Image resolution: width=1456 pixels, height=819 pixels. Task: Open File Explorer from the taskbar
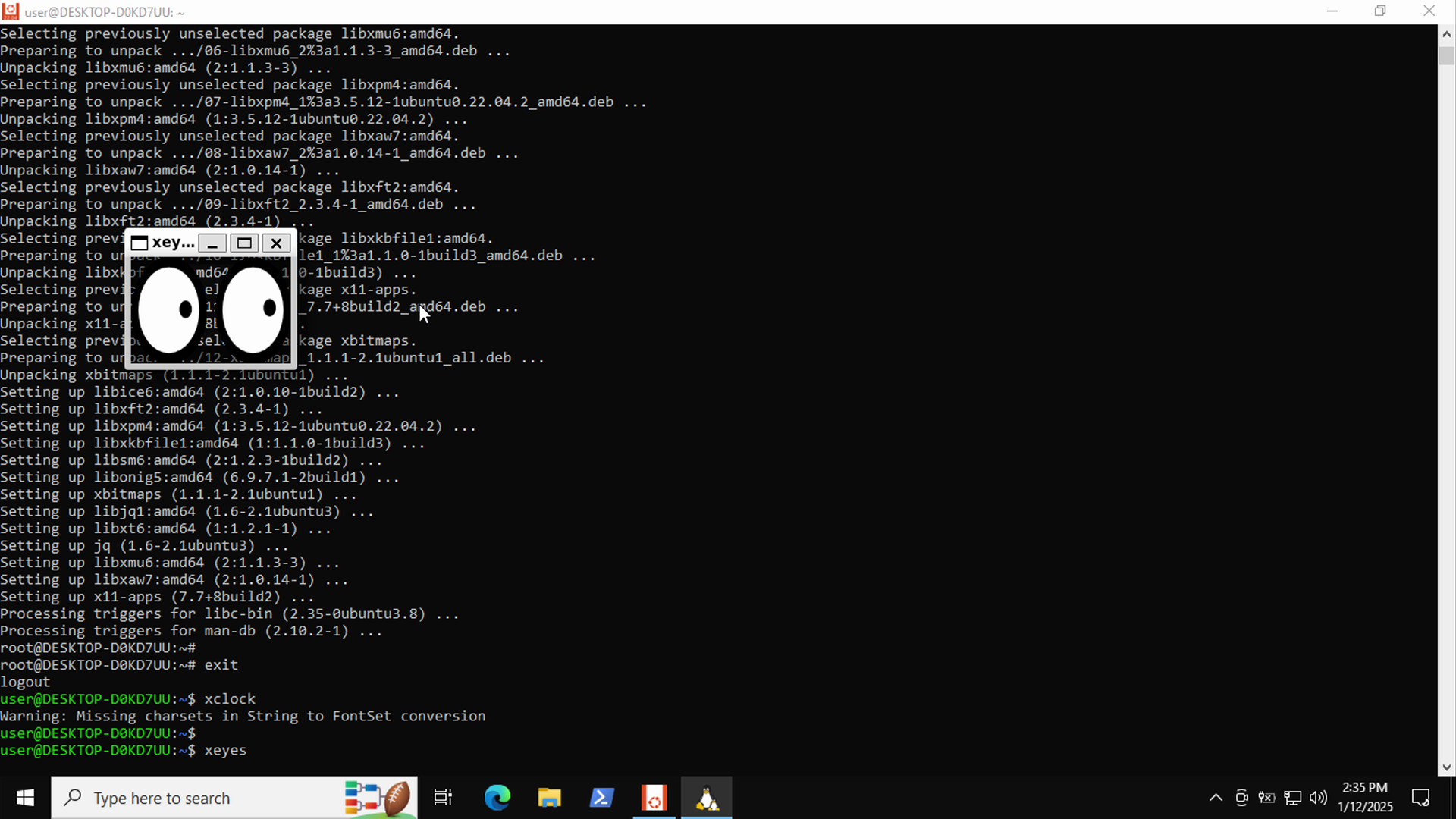(549, 798)
